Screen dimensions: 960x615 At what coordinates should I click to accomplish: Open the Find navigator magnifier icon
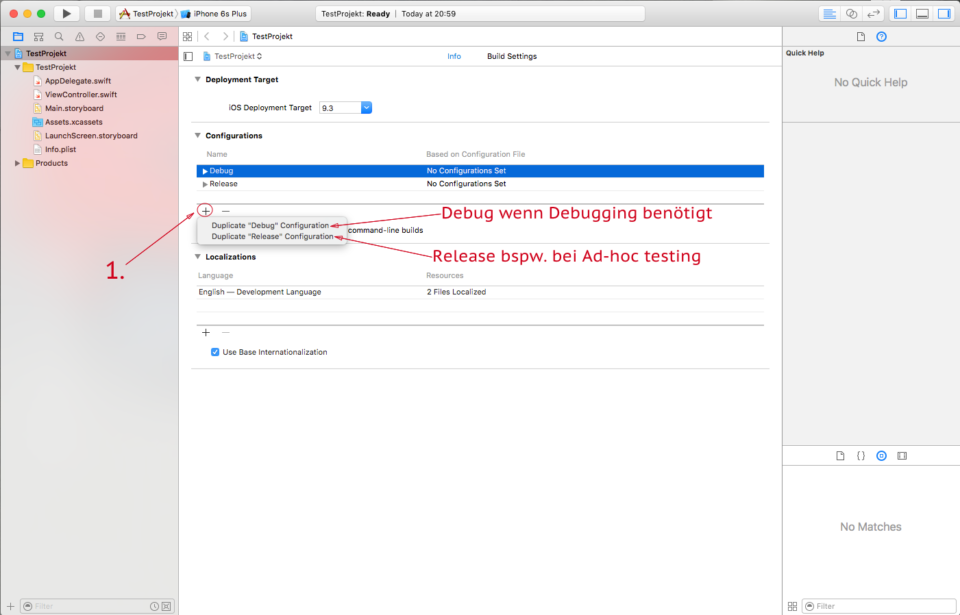tap(59, 36)
